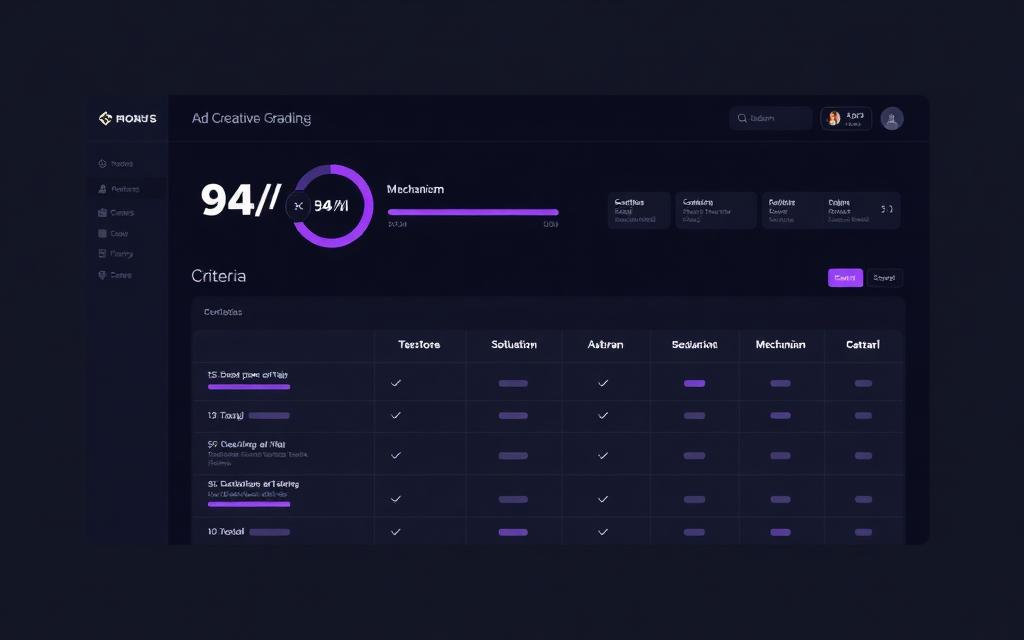Toggle the checkmark right of Solution in row 10
Viewport: 1024px width, 640px height.
coord(603,532)
